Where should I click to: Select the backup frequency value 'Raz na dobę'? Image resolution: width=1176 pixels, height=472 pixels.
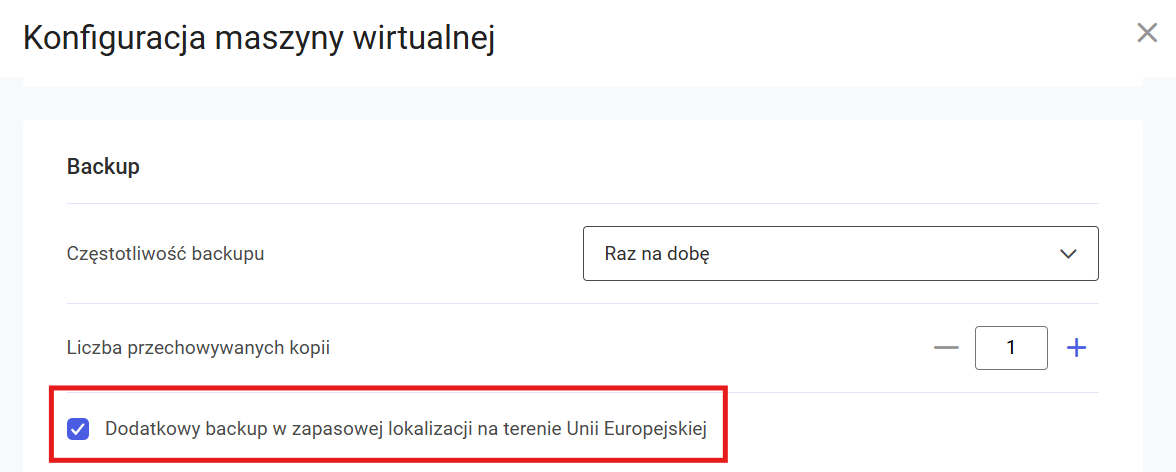[657, 254]
